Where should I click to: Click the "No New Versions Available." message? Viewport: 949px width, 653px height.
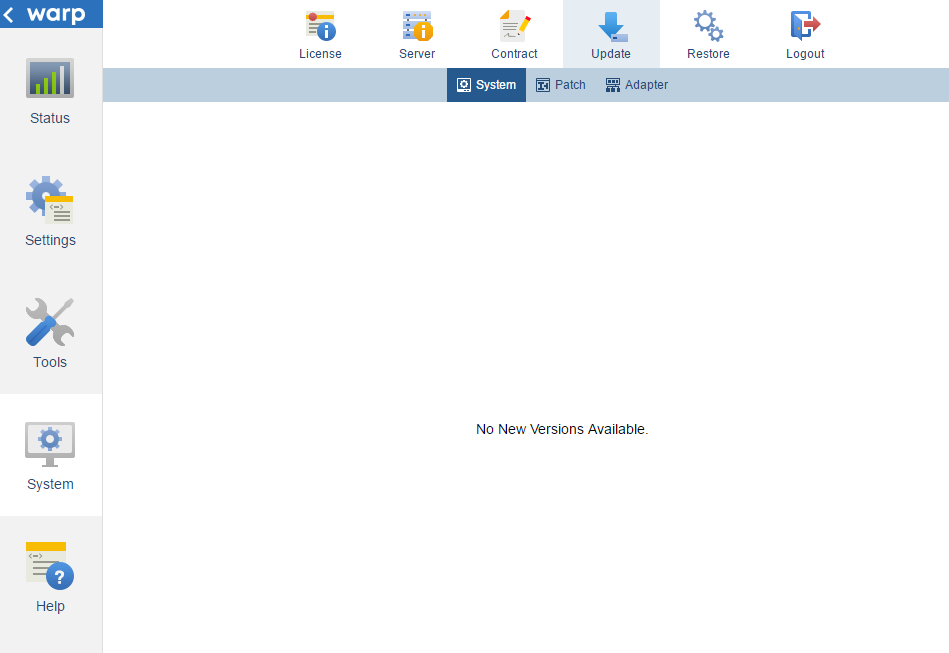pos(562,429)
